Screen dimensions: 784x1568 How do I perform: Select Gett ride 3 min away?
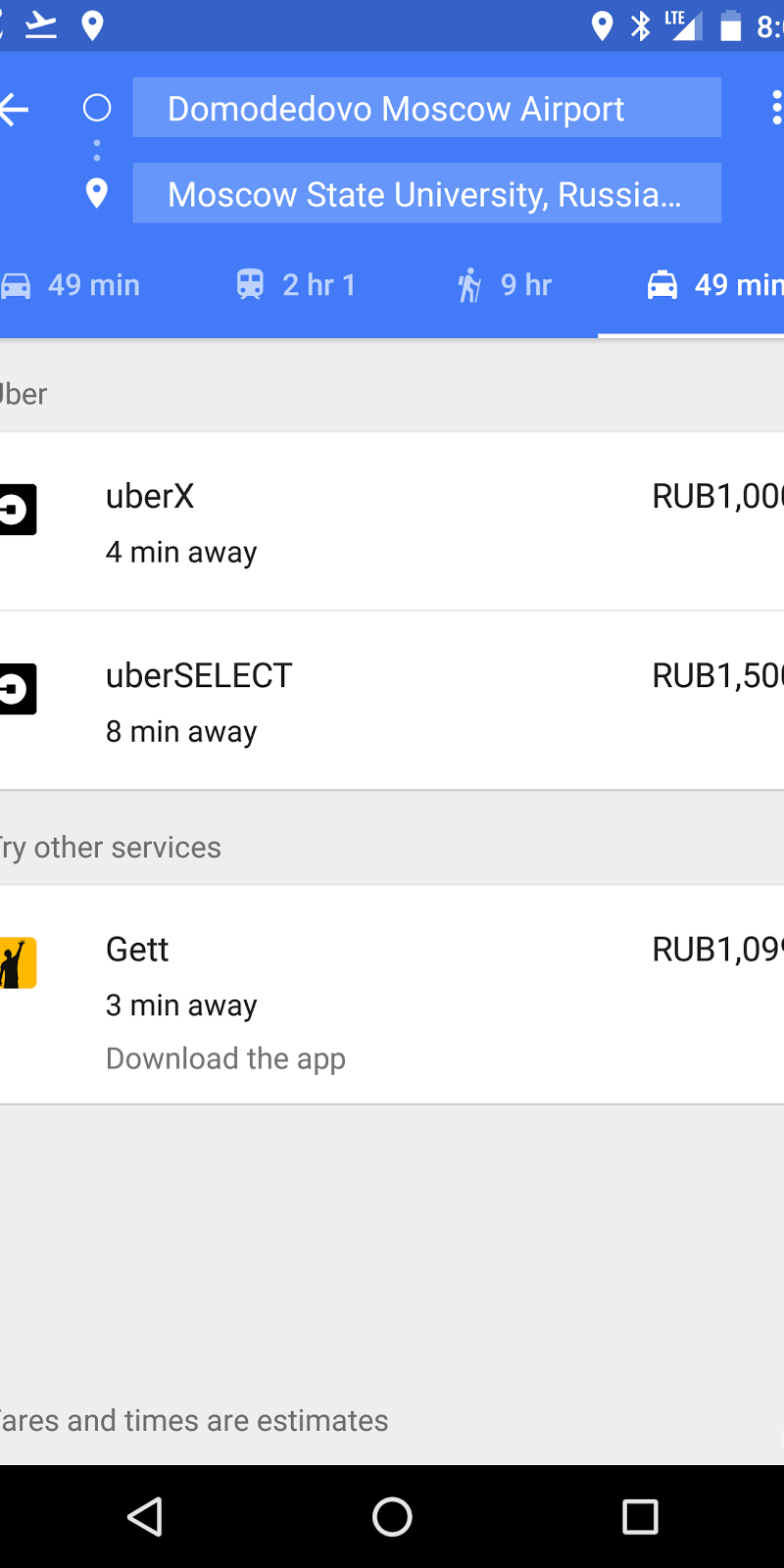pos(392,977)
